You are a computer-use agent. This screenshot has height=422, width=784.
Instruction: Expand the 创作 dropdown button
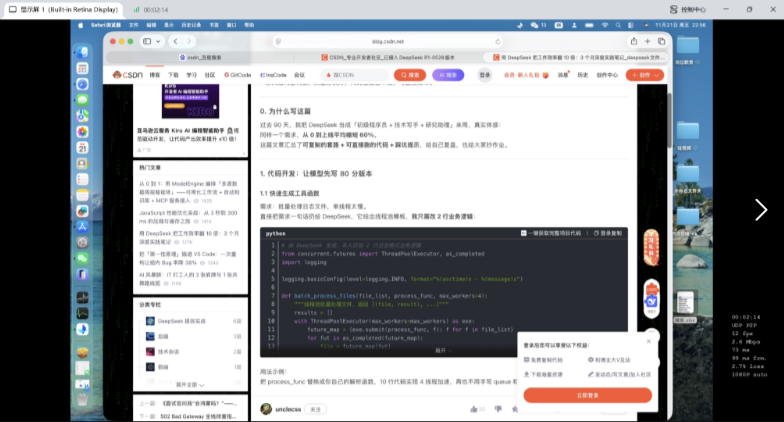(645, 75)
